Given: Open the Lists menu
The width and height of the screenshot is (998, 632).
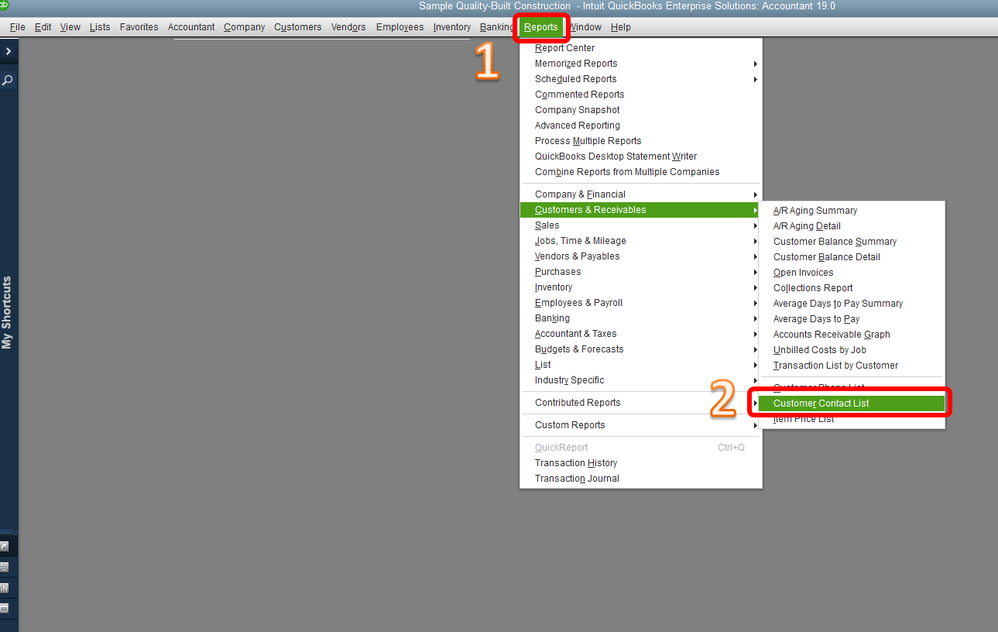Looking at the screenshot, I should [99, 27].
